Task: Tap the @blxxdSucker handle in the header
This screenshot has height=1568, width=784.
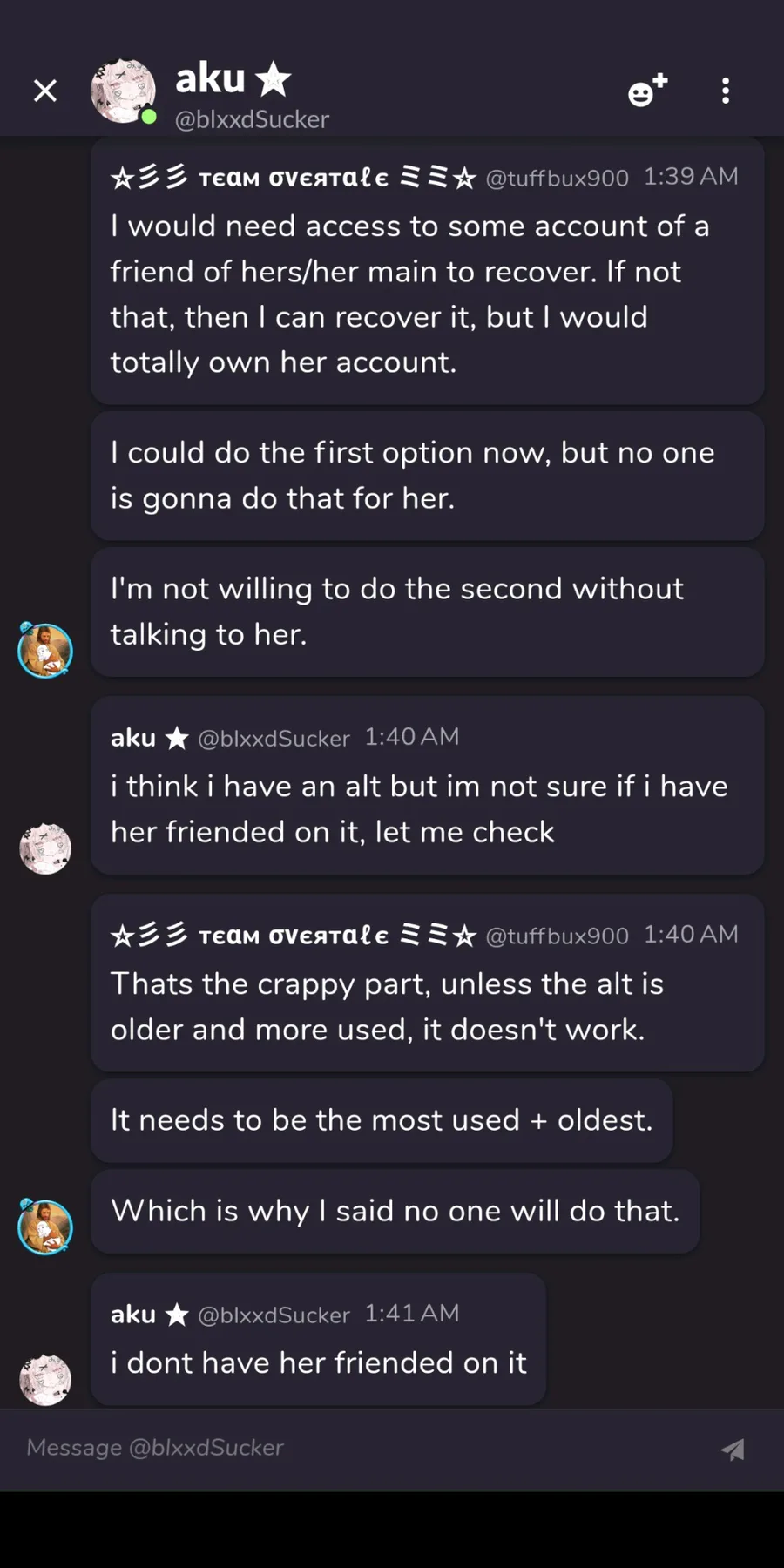Action: (x=252, y=119)
